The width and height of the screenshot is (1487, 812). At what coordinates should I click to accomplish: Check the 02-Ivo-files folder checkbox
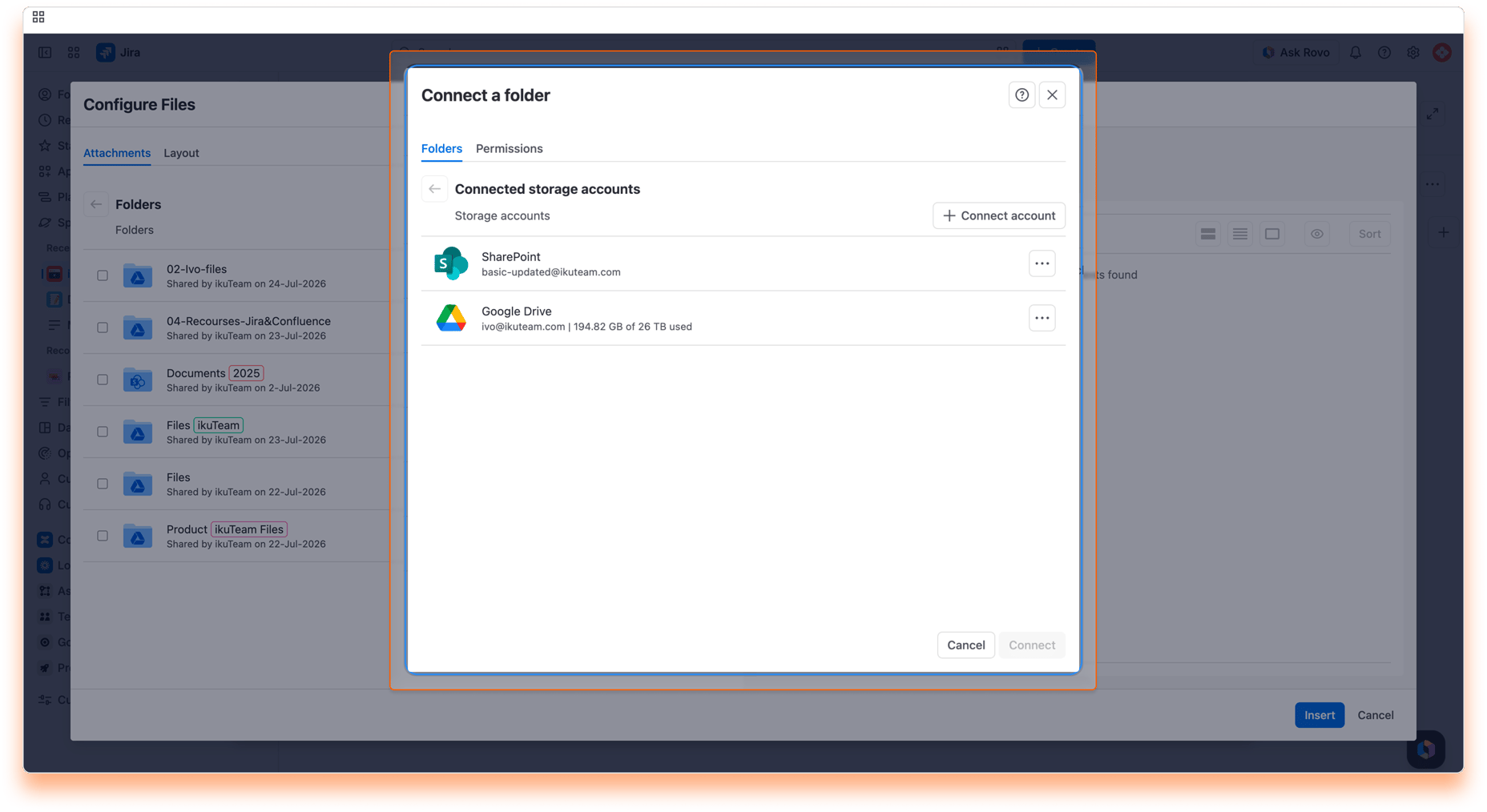103,275
